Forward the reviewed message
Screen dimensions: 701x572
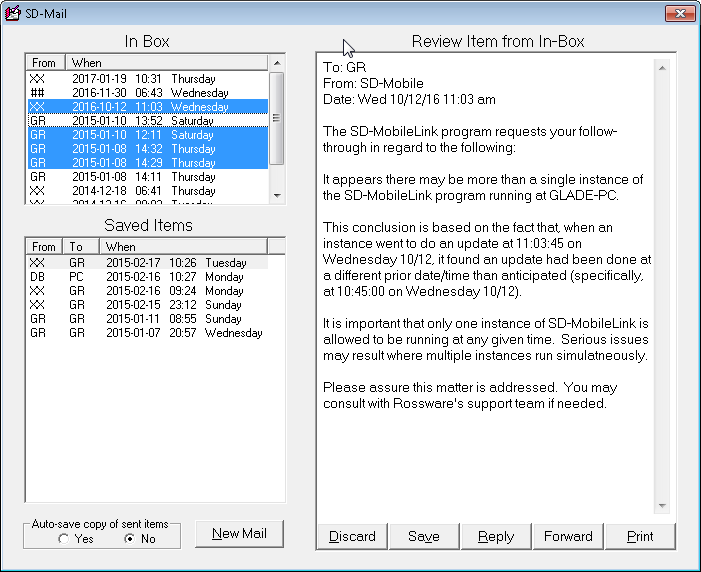pyautogui.click(x=568, y=536)
